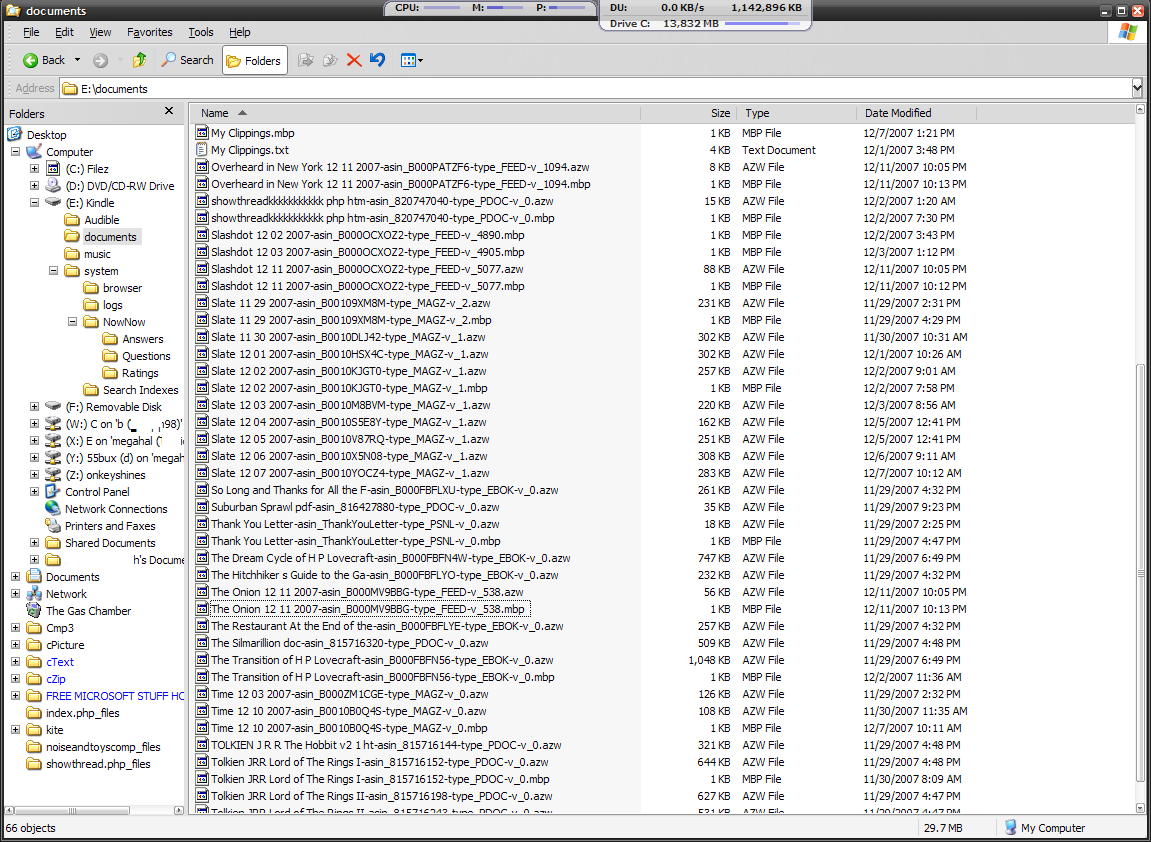Expand the (D:) DVD/CD-RW Drive node
The image size is (1151, 842).
(35, 186)
